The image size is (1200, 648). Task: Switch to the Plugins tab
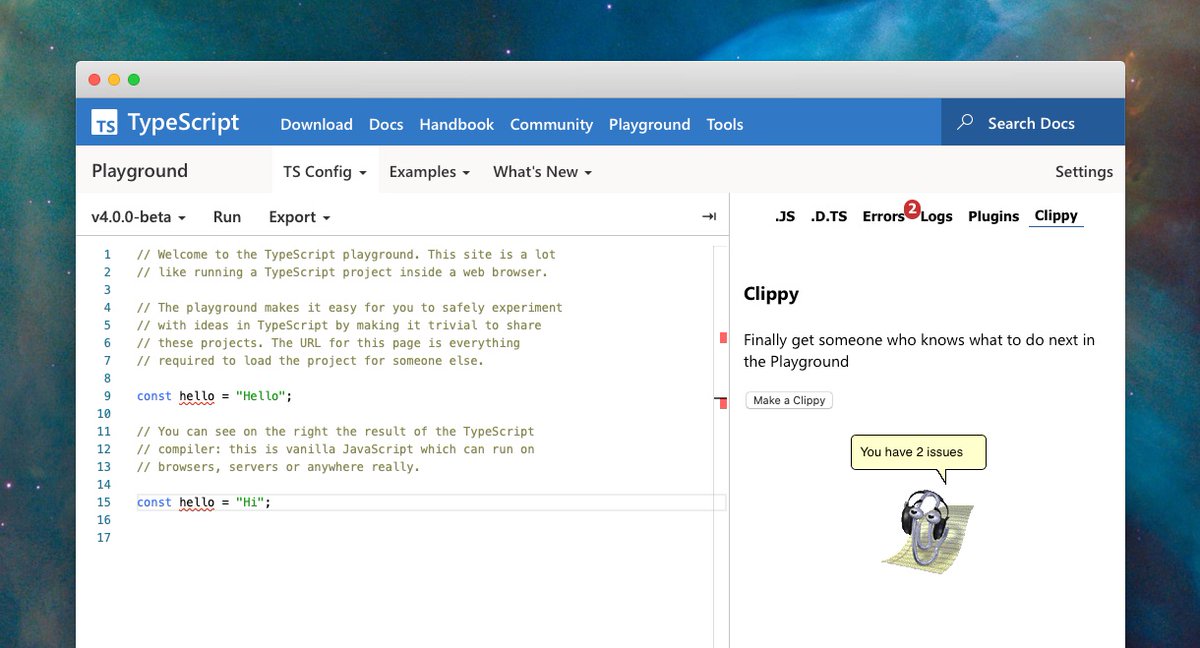[x=993, y=216]
